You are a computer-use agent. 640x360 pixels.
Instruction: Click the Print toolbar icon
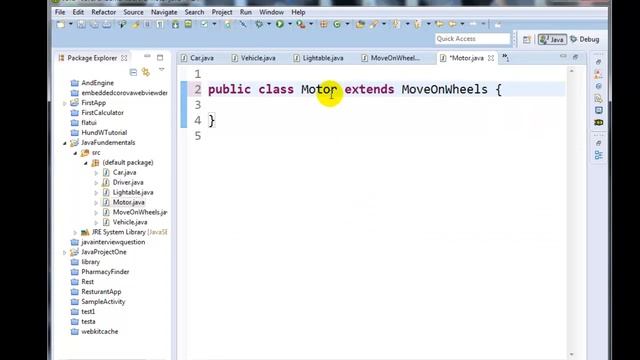(107, 24)
